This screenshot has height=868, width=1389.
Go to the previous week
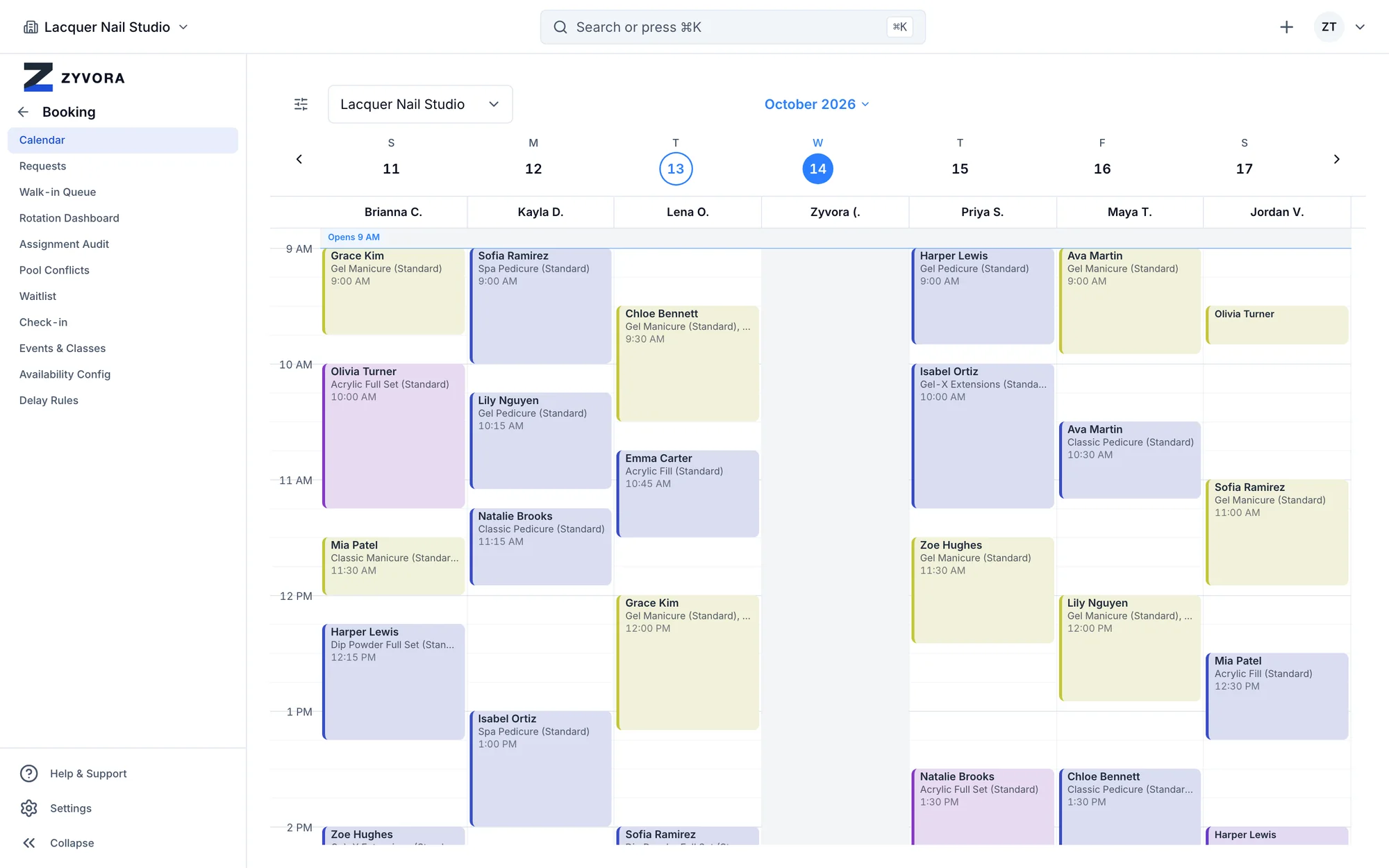(299, 159)
